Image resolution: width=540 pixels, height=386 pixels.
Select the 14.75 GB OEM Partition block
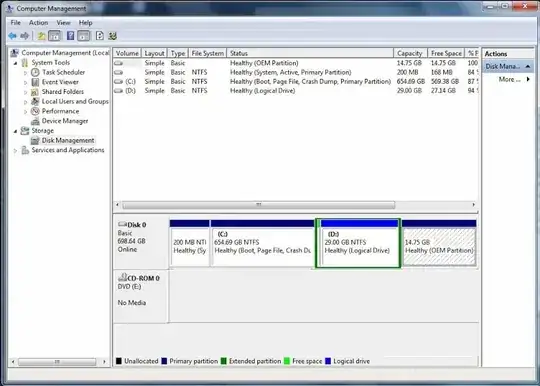click(439, 243)
